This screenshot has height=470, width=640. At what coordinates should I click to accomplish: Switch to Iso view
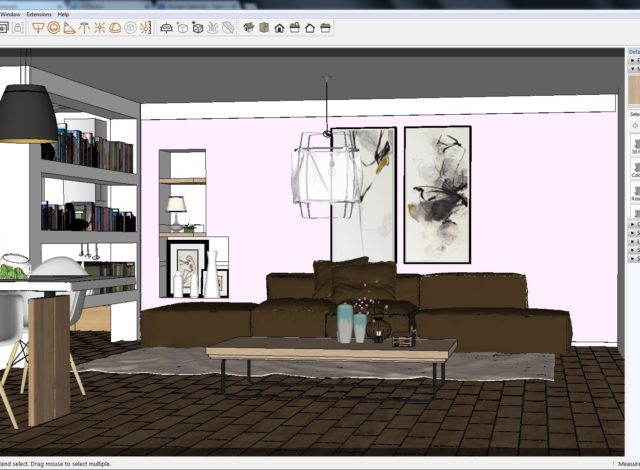pos(249,28)
